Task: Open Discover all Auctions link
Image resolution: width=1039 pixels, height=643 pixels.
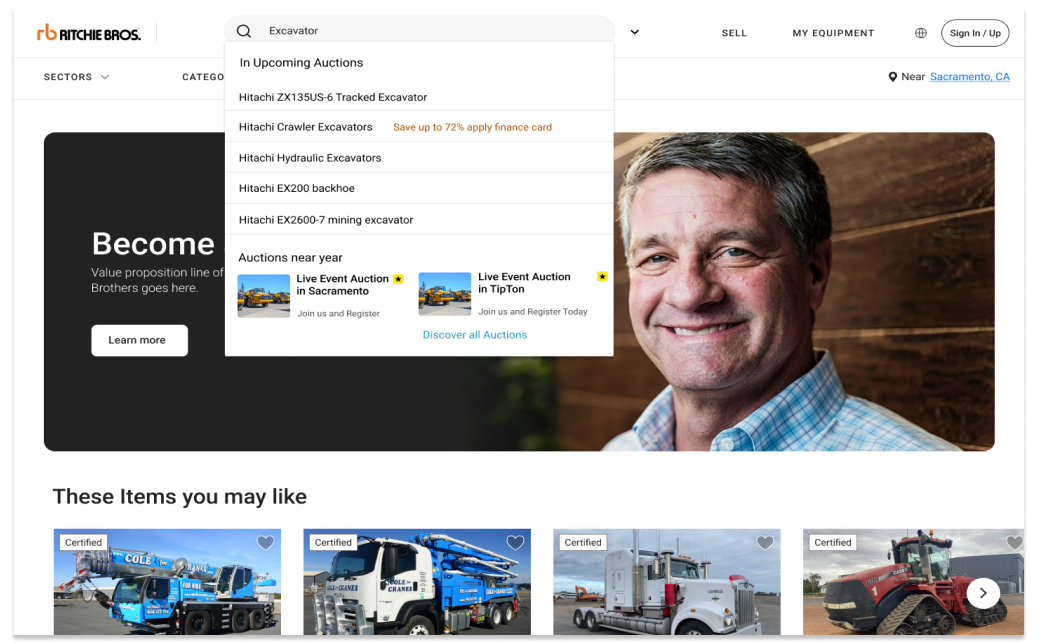Action: [x=475, y=335]
